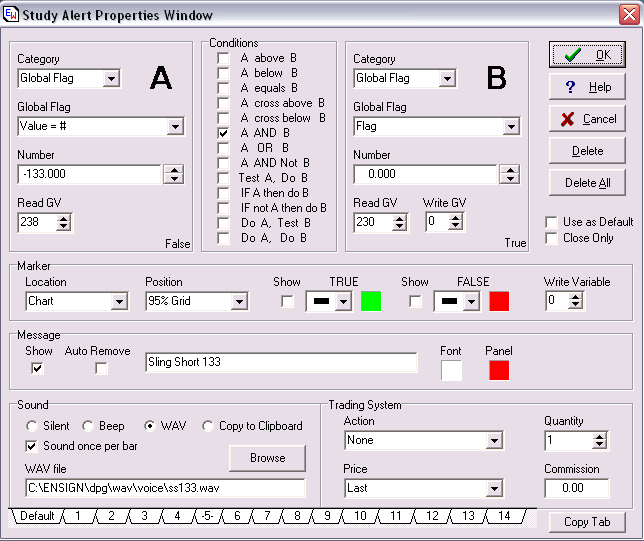Check the 'Test A, Do B' condition
Image resolution: width=644 pixels, height=541 pixels.
[x=223, y=178]
